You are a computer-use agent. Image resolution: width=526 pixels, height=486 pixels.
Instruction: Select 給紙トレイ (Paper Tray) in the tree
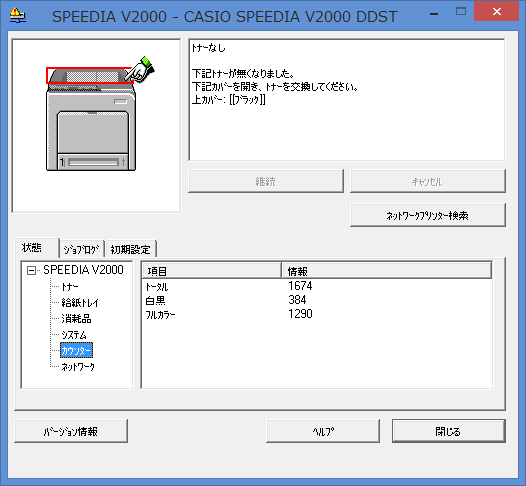point(80,303)
